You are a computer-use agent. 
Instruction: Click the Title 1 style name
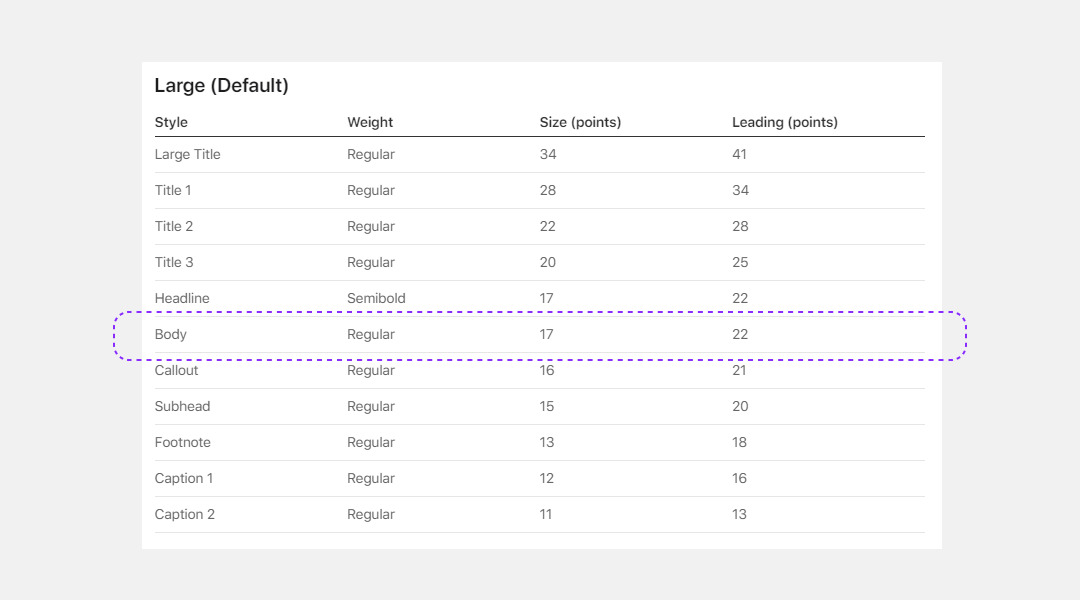pyautogui.click(x=173, y=190)
